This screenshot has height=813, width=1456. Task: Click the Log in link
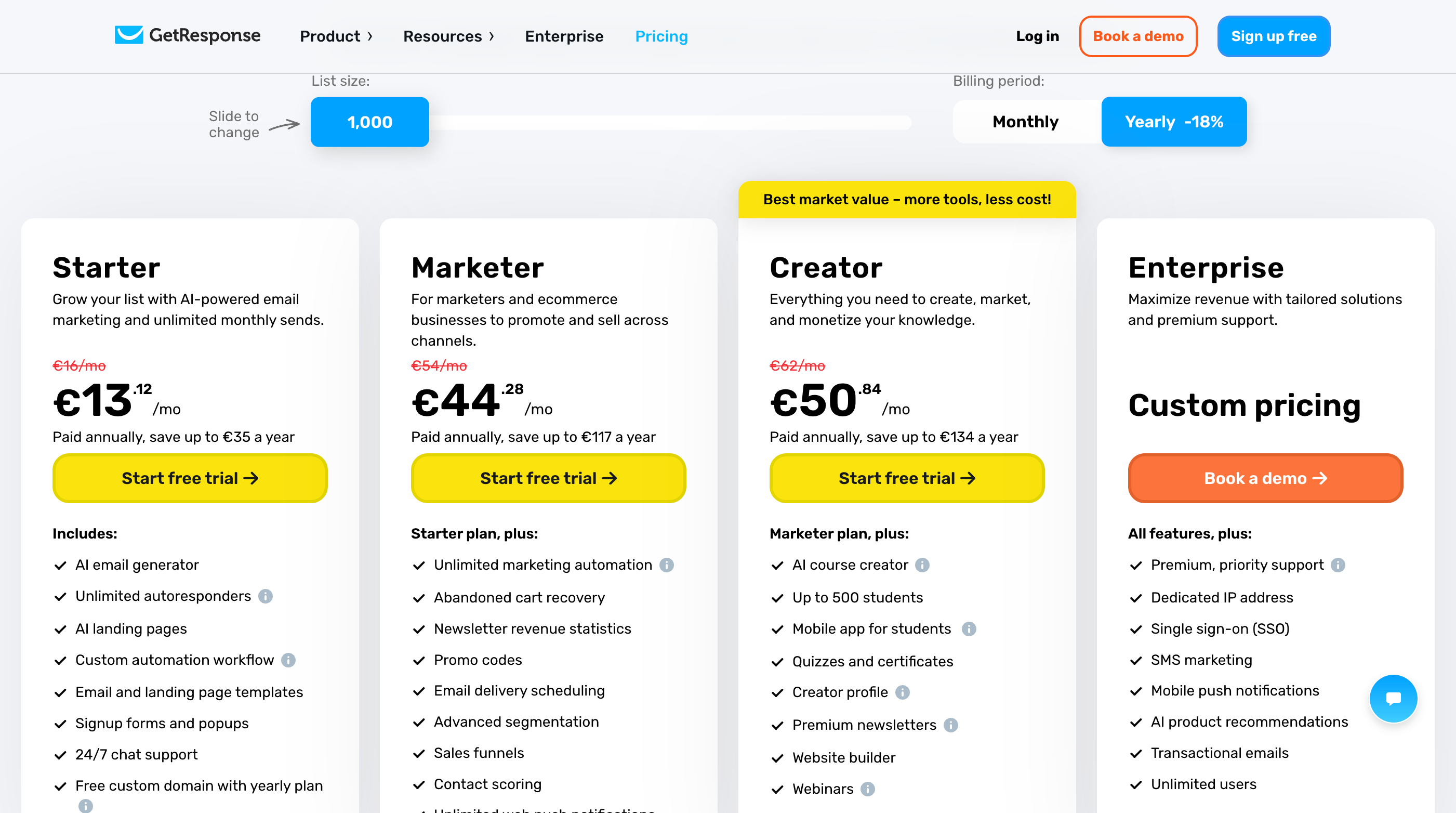point(1037,37)
